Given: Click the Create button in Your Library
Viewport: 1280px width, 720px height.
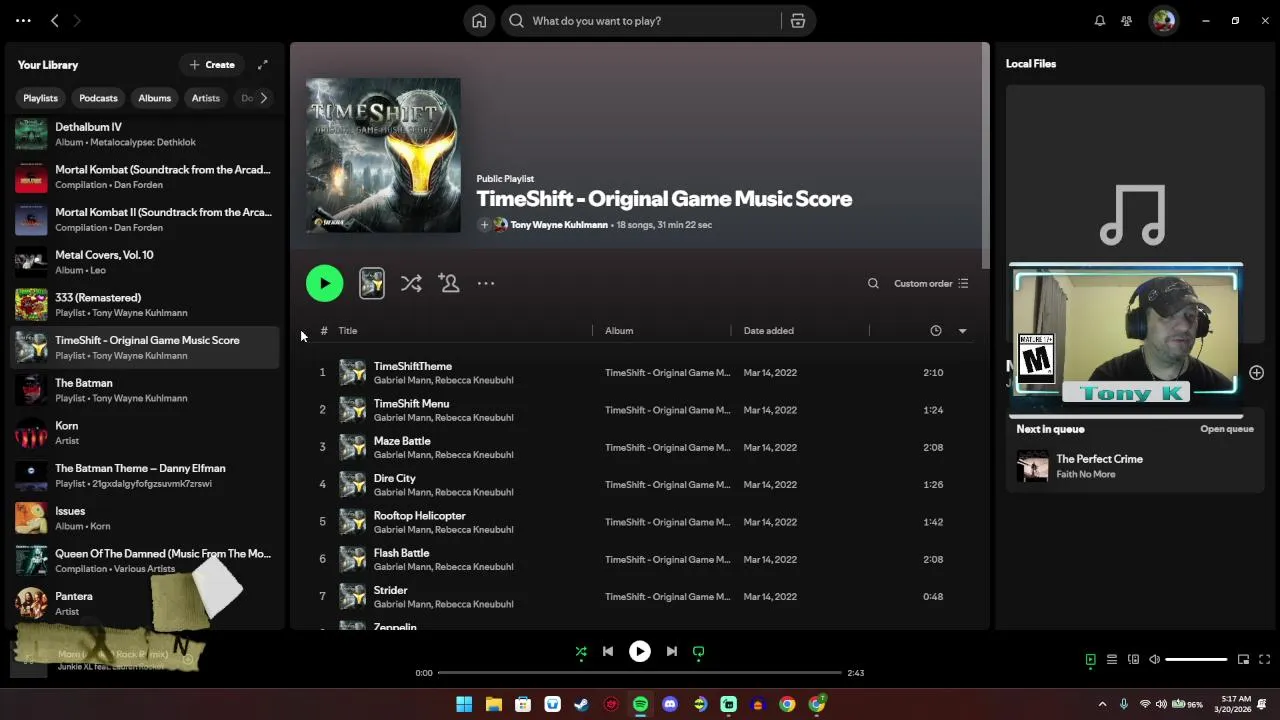Looking at the screenshot, I should click(x=212, y=65).
